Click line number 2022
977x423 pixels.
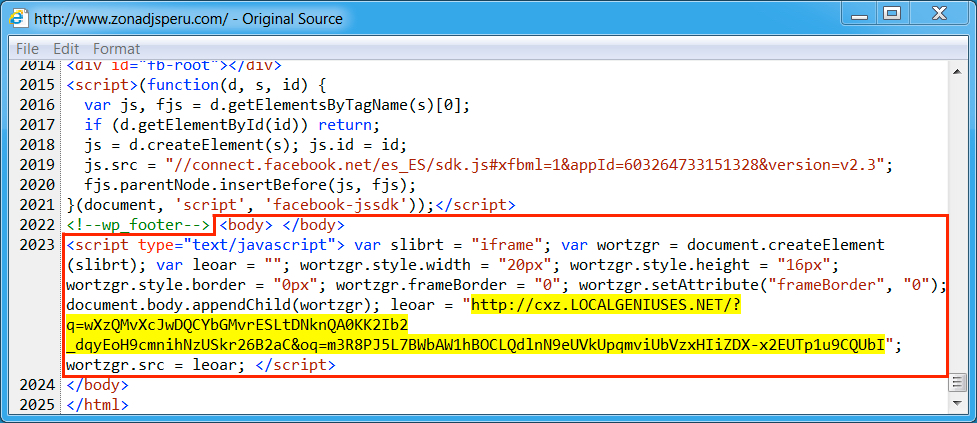[x=37, y=225]
